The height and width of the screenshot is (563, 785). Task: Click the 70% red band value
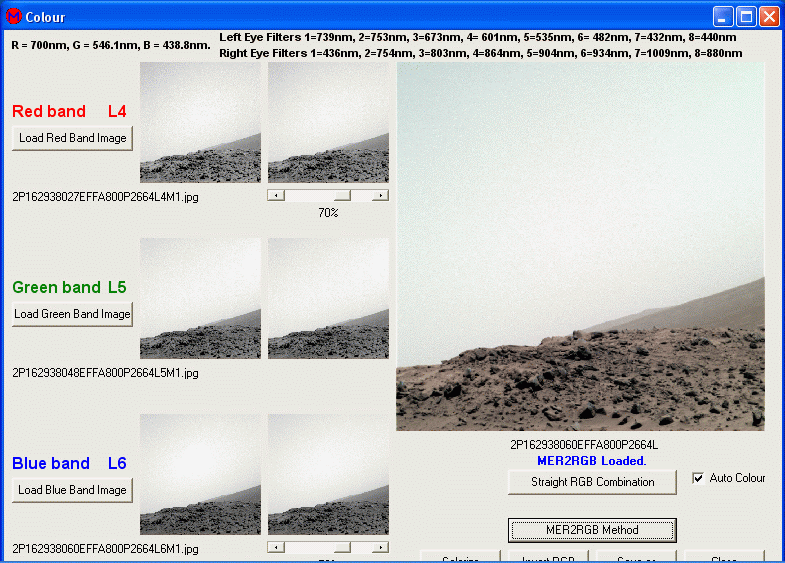click(328, 213)
